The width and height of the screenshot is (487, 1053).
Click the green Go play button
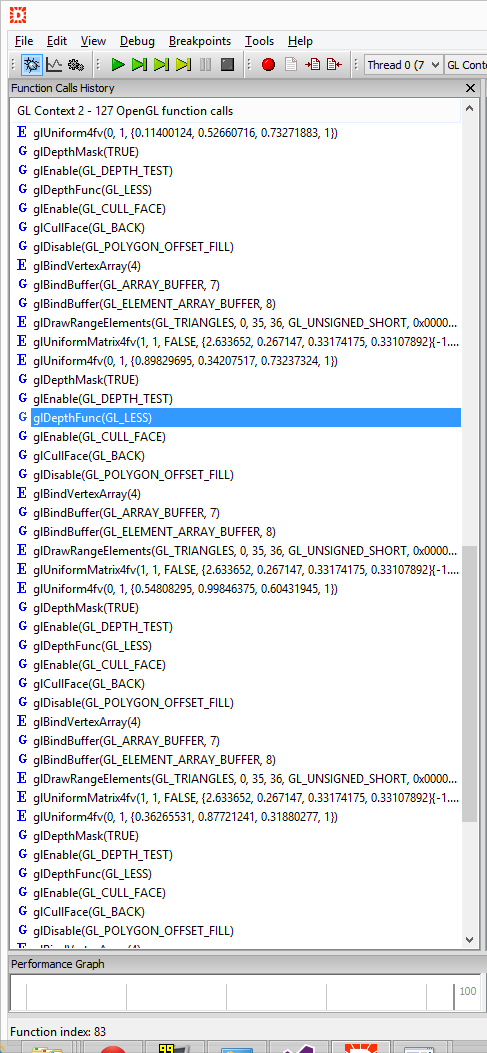coord(118,64)
